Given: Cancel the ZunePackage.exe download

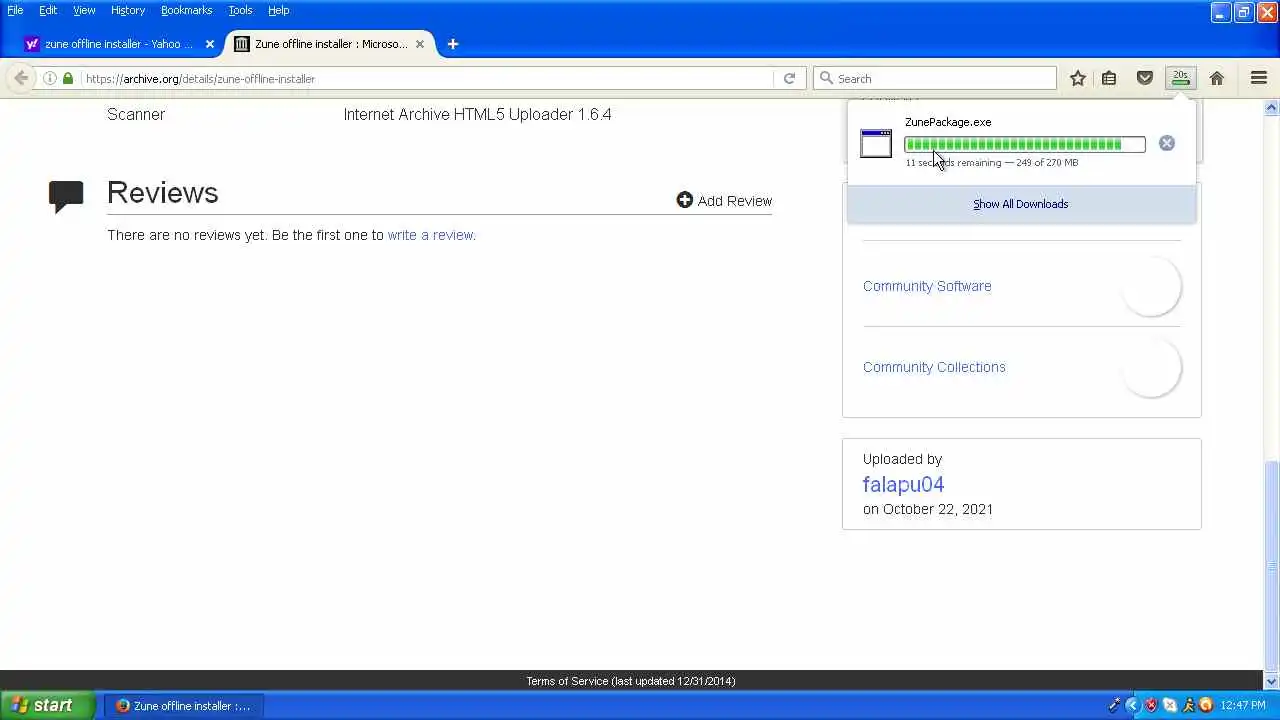Looking at the screenshot, I should (1166, 143).
